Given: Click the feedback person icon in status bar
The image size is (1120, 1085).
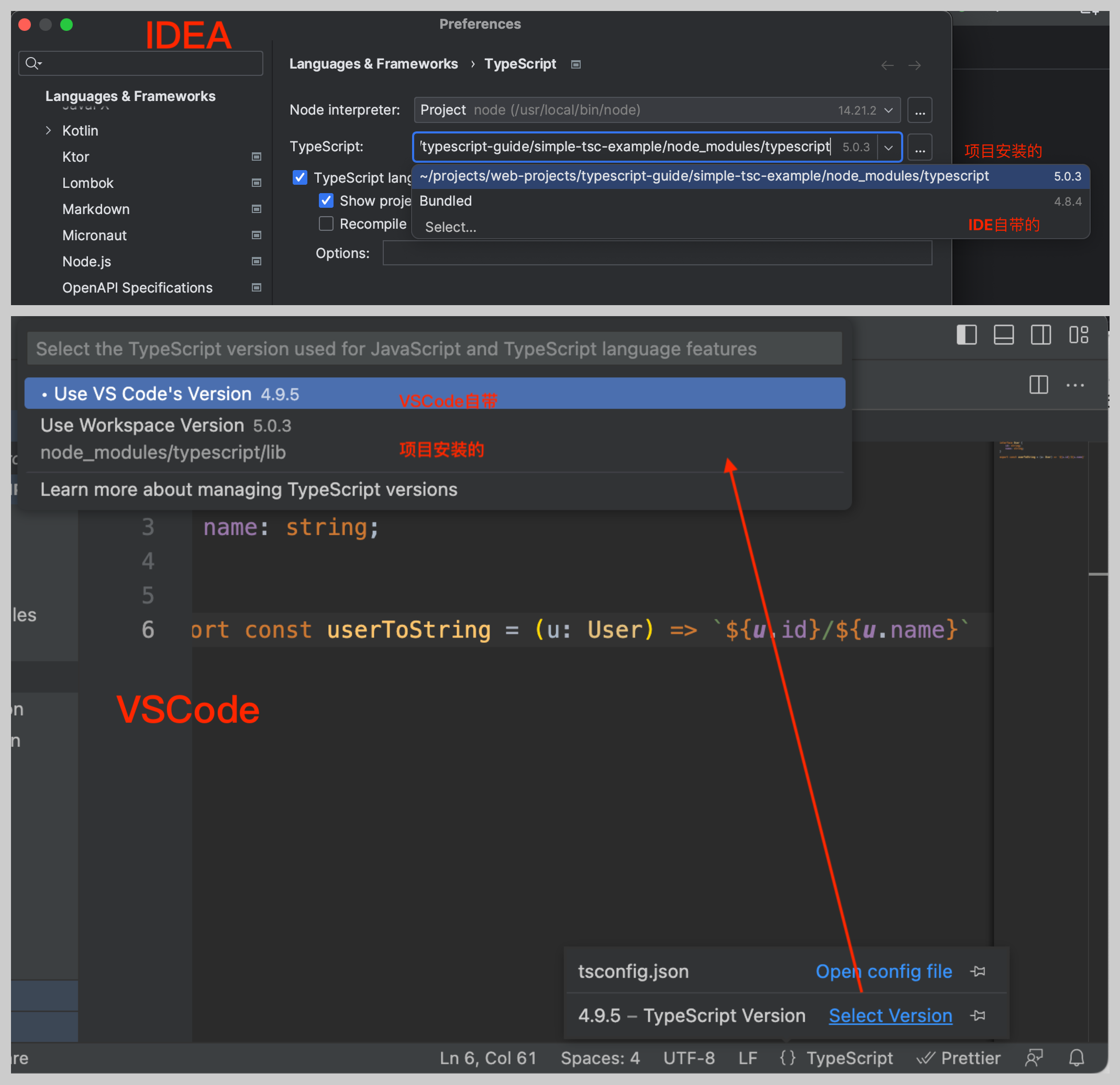Looking at the screenshot, I should click(x=1034, y=1058).
